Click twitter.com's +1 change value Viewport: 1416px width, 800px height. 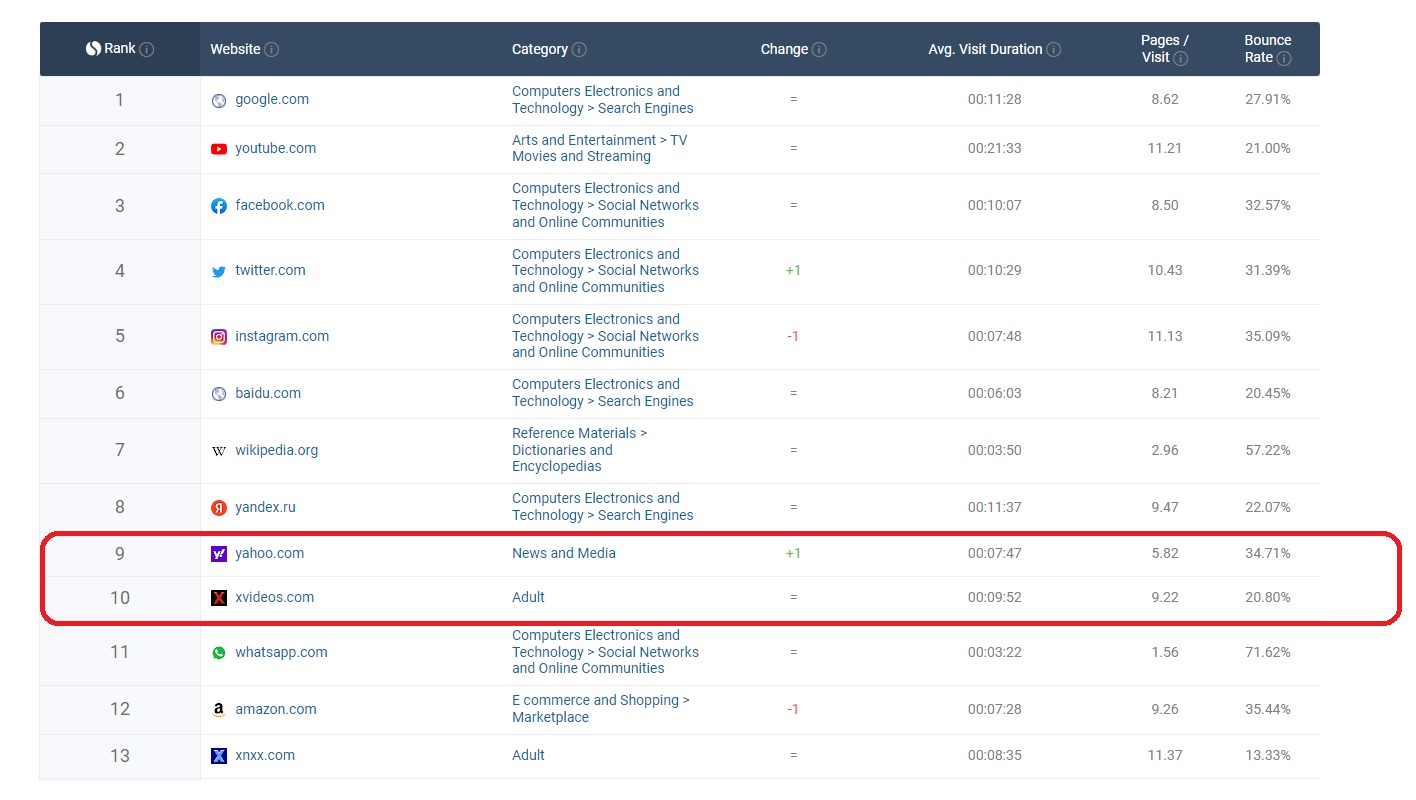793,271
